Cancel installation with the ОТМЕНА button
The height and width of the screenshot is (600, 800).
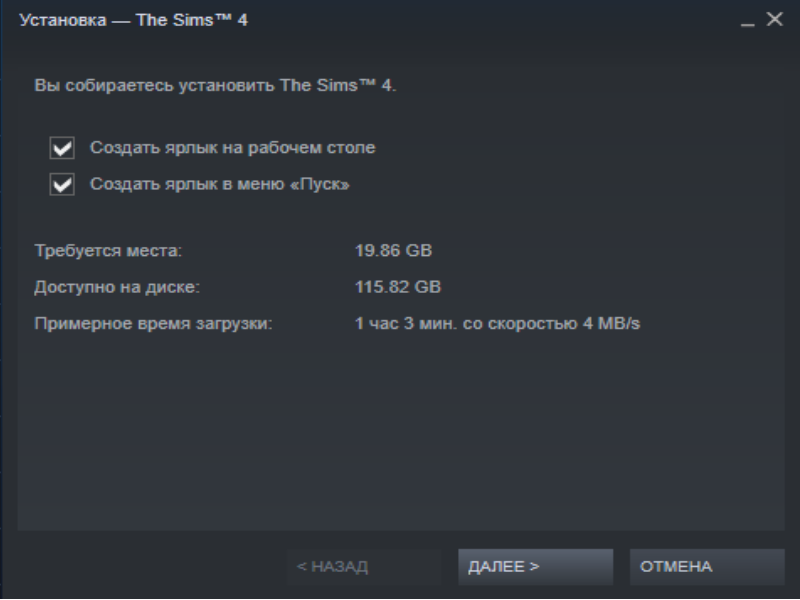pyautogui.click(x=707, y=567)
